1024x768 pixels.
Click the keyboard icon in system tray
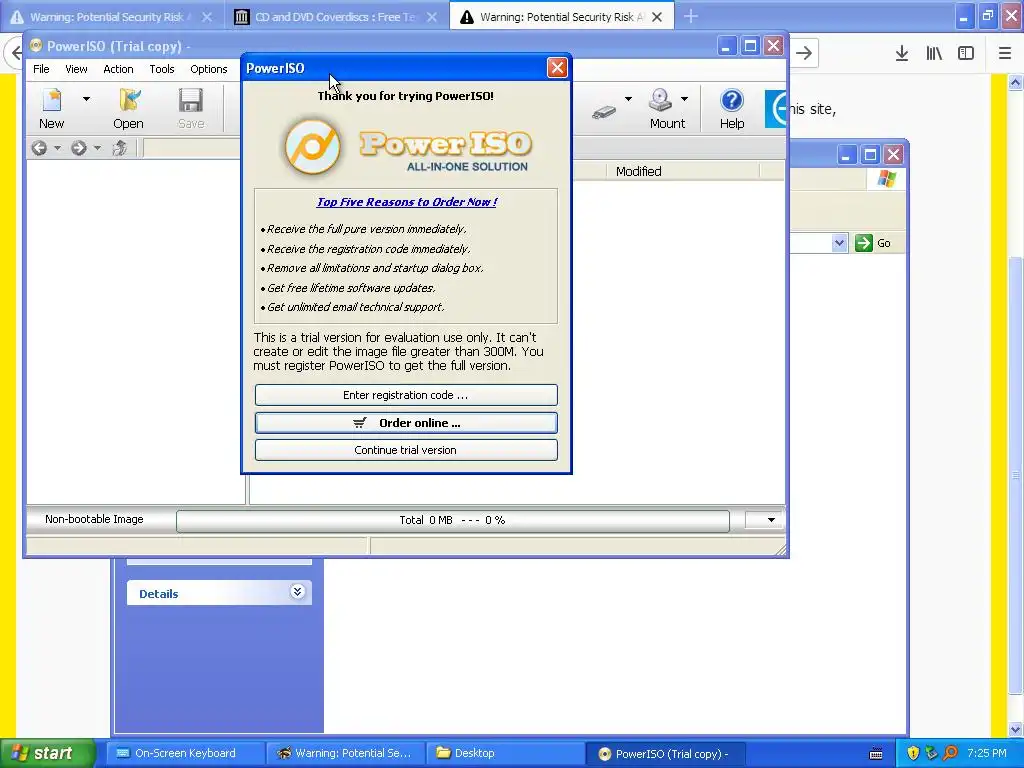[x=876, y=754]
